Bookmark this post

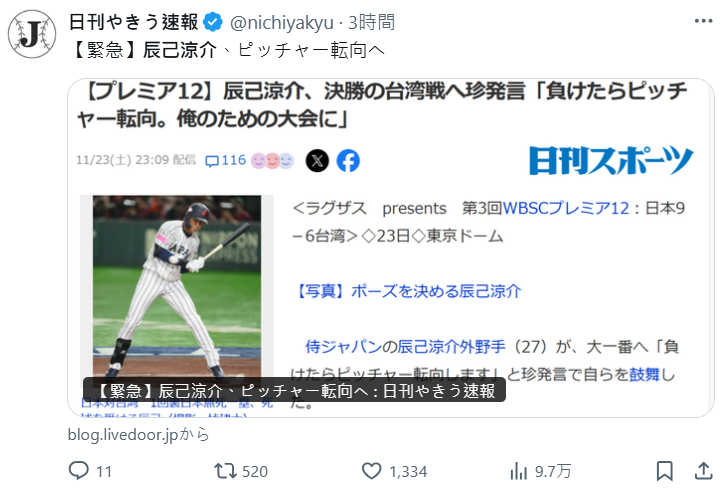(x=664, y=471)
